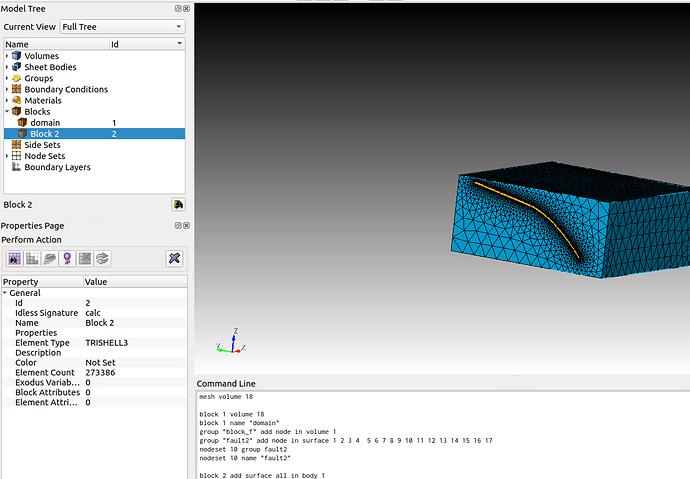Expand the Volumes tree node
Viewport: 690px width, 479px height.
tap(7, 56)
